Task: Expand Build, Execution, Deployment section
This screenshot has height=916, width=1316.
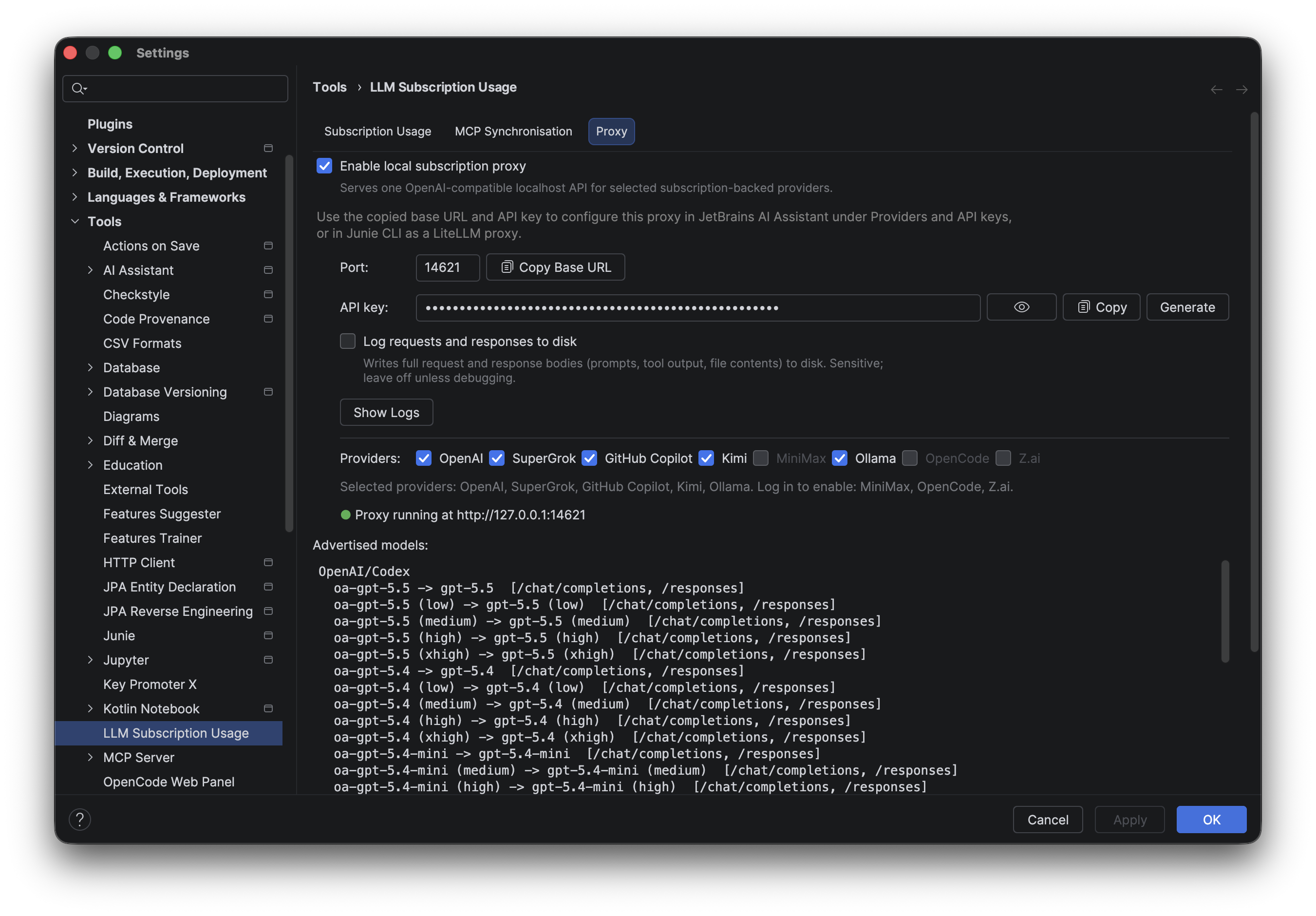Action: [x=75, y=172]
